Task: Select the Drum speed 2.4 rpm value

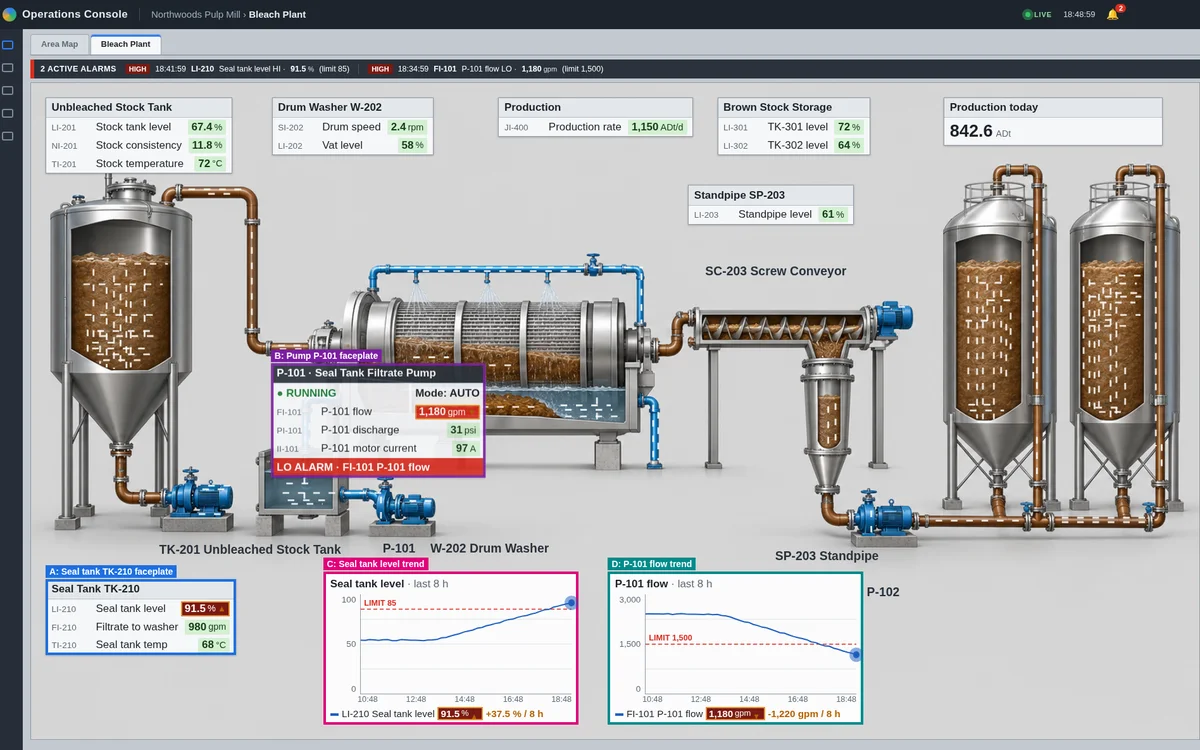Action: click(407, 127)
